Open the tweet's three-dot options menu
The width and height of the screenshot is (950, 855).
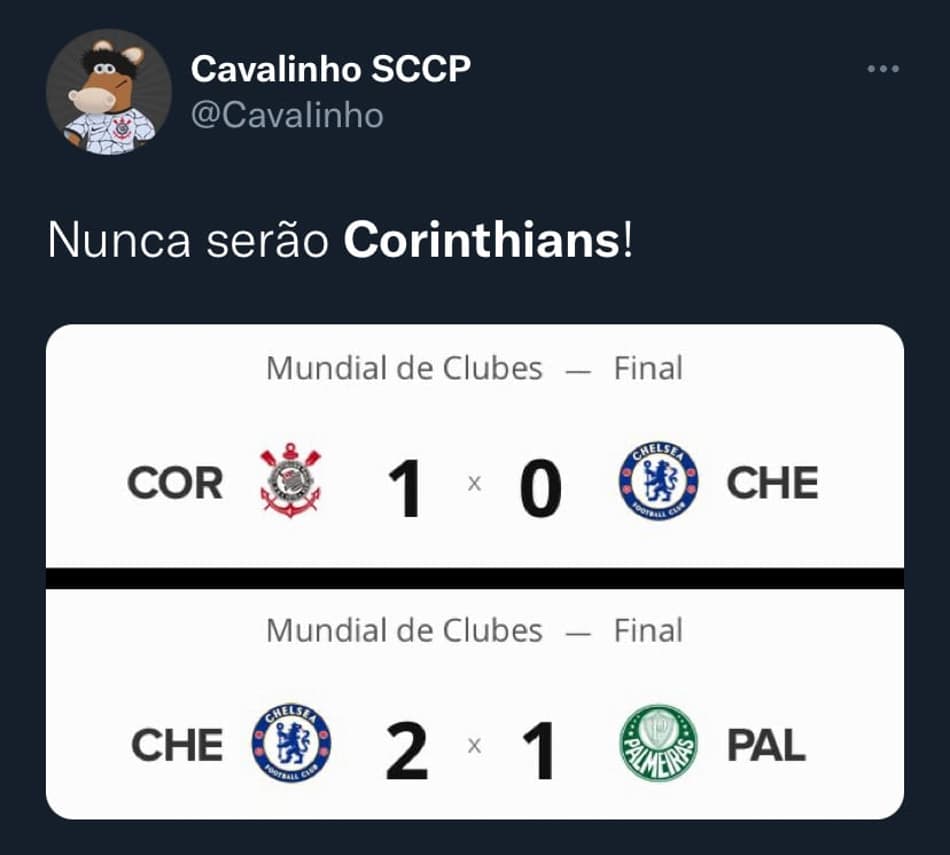click(x=883, y=69)
